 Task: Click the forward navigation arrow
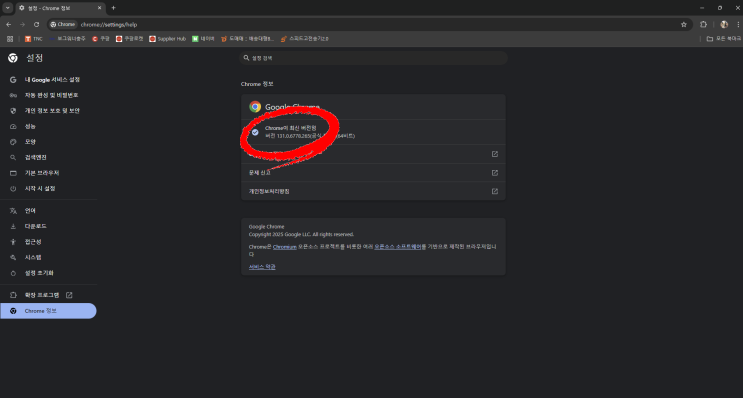(22, 25)
